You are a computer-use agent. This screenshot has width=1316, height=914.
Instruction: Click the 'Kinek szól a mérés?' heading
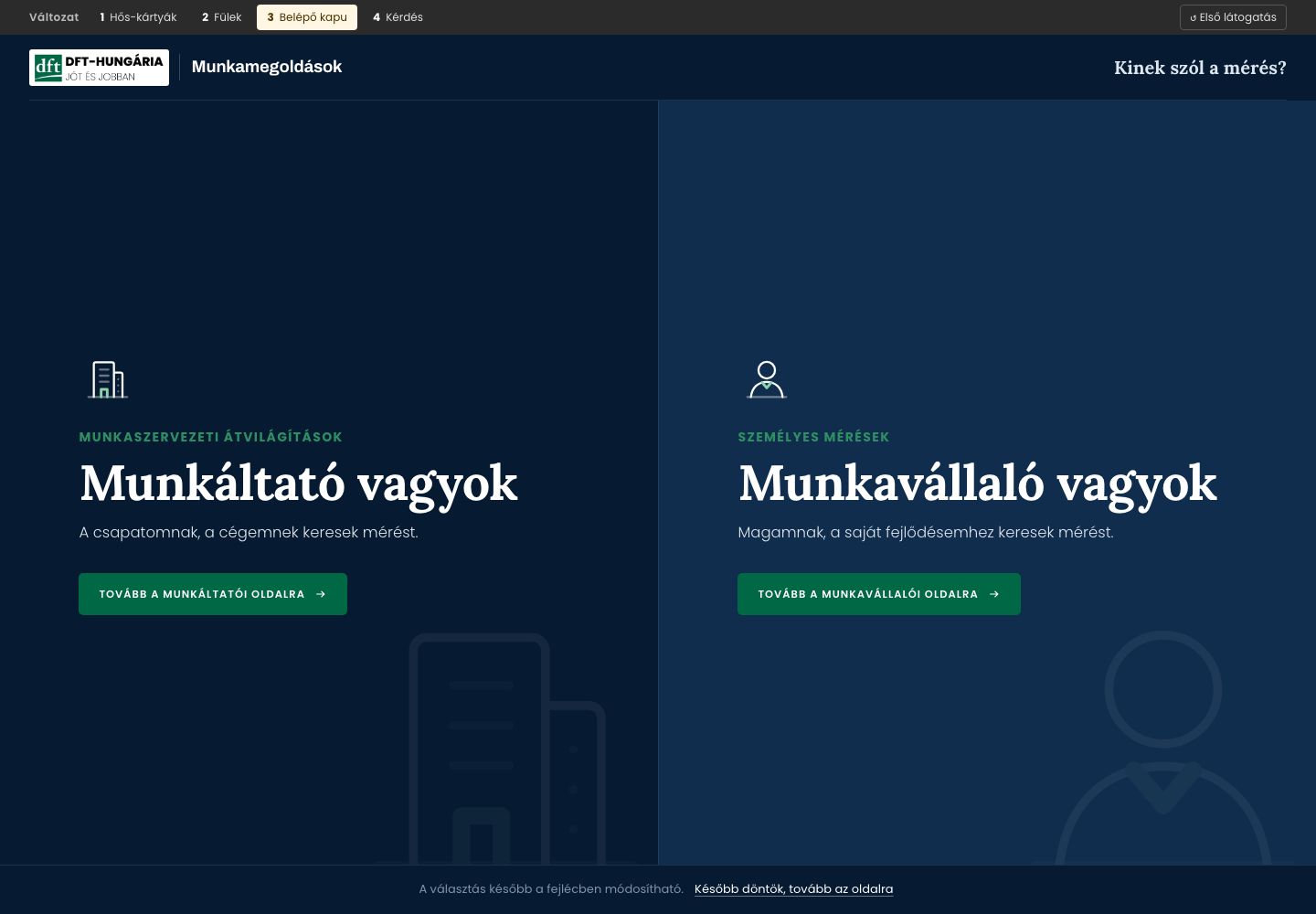pyautogui.click(x=1200, y=68)
